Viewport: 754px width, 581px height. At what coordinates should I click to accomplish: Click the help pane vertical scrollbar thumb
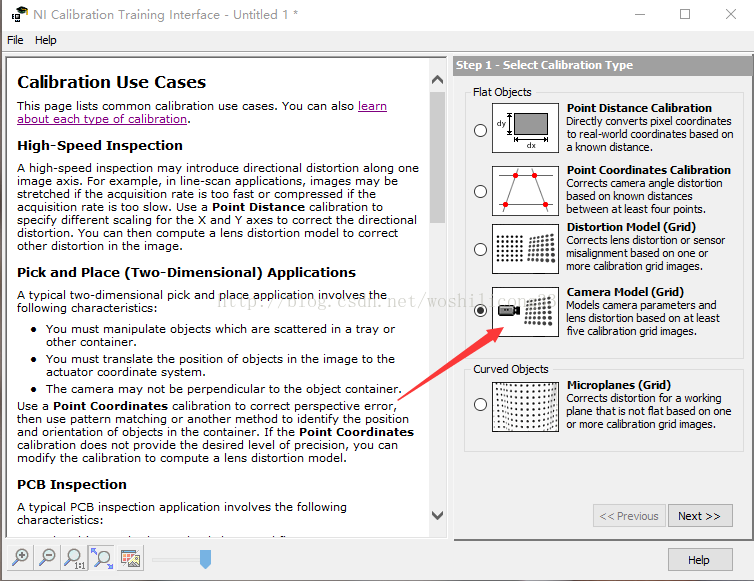tap(437, 157)
